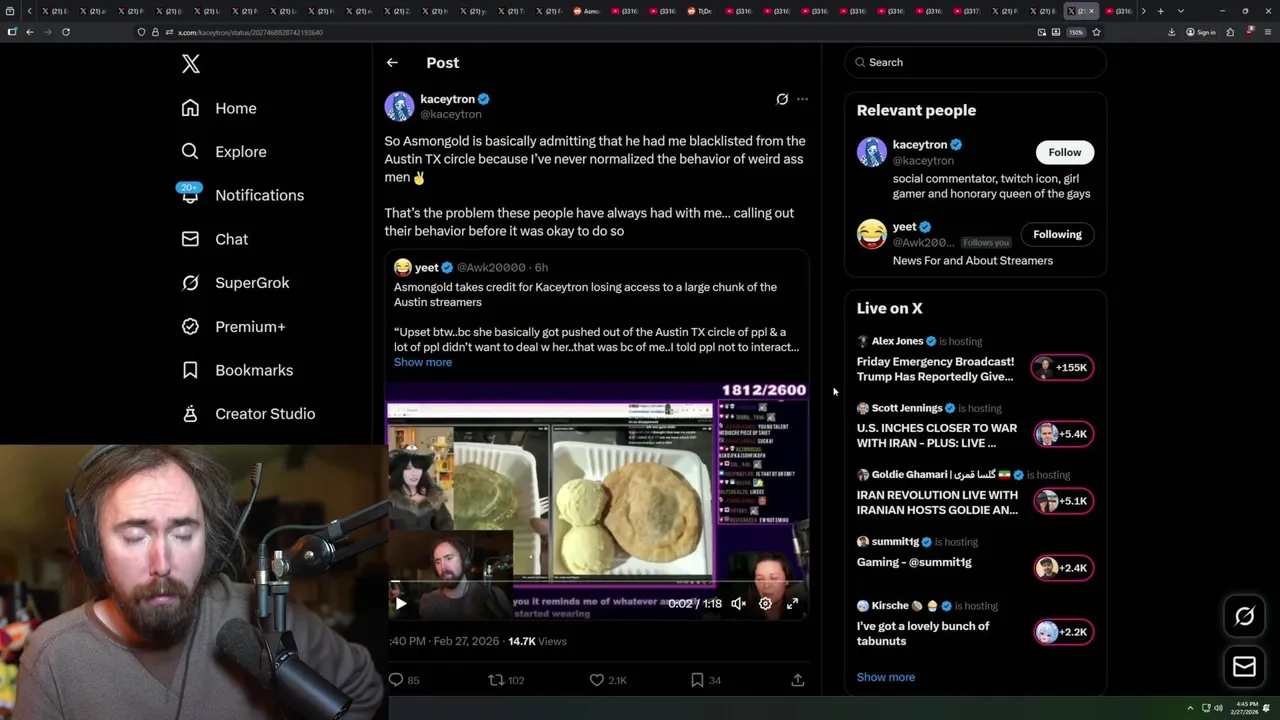Open Creator Studio in the sidebar

248,414
